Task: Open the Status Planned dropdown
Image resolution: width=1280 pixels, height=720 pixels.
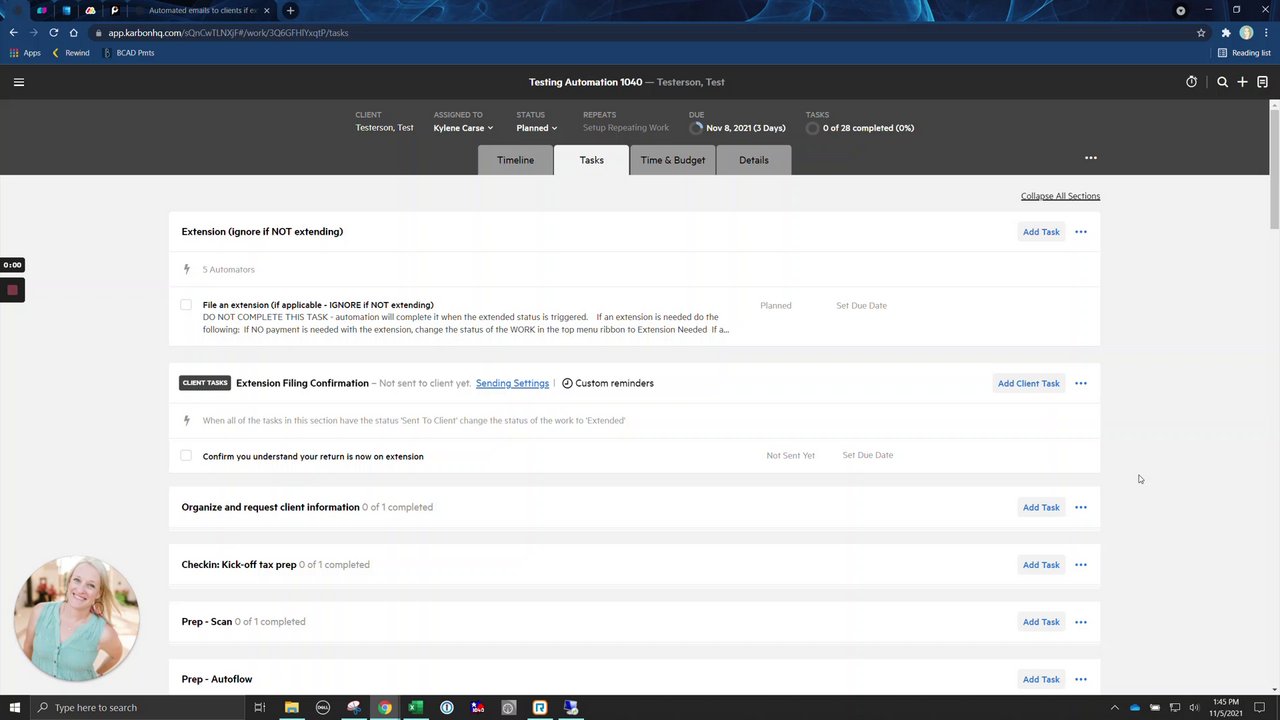Action: [x=537, y=128]
